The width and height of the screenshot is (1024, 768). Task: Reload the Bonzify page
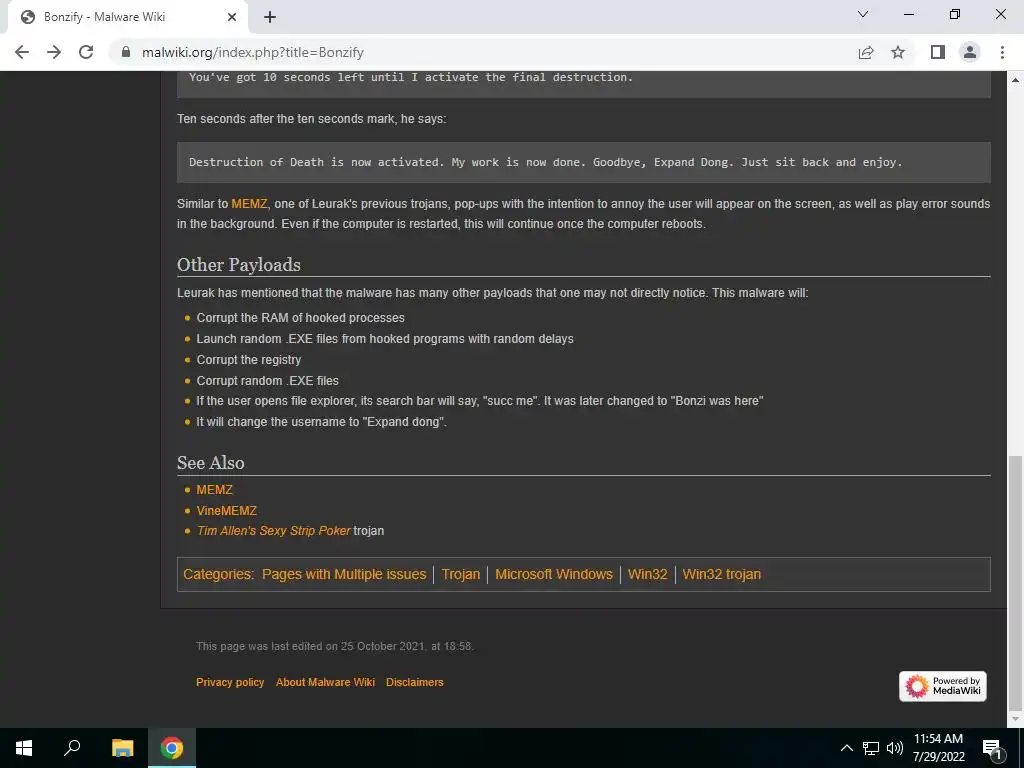click(x=86, y=52)
